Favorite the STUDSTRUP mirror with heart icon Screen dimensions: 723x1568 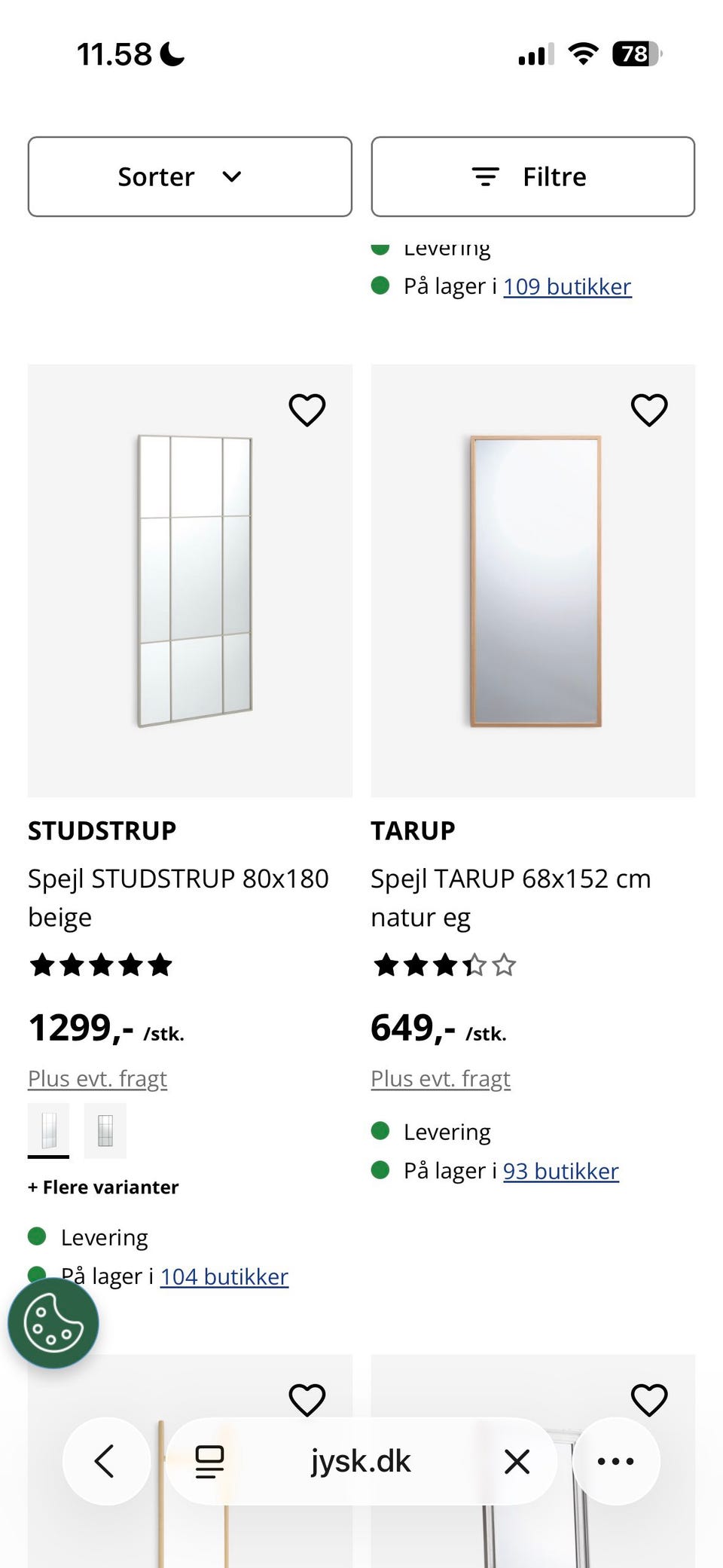click(x=307, y=410)
